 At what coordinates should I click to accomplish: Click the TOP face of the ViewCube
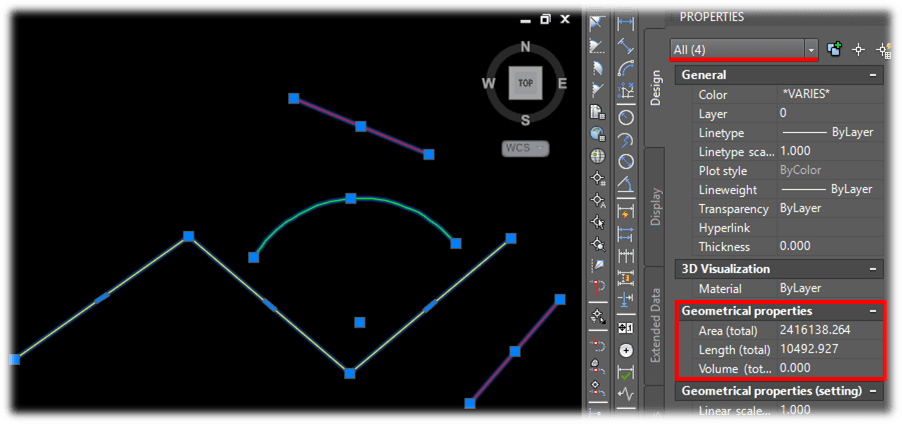pos(525,82)
